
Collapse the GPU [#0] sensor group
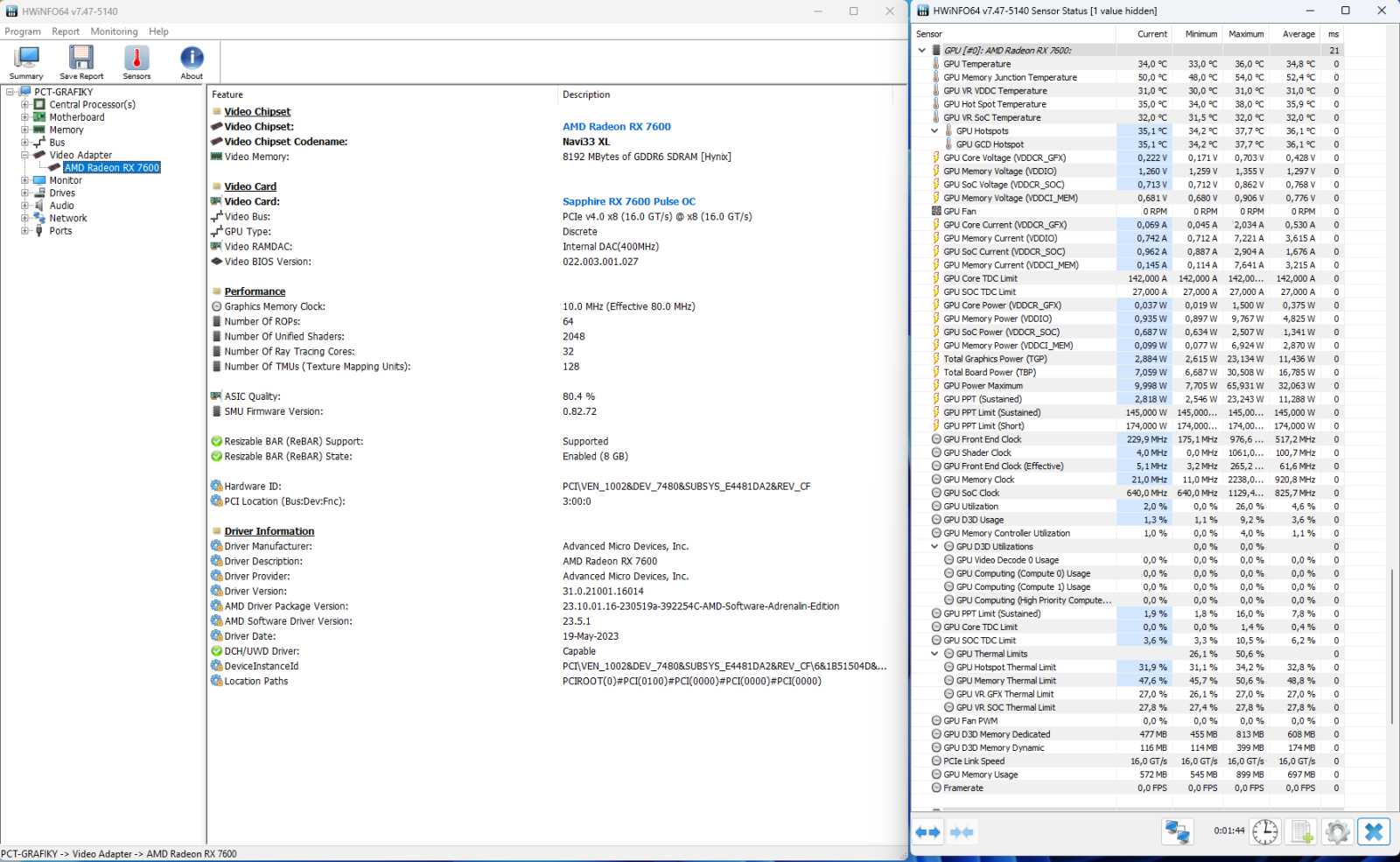(921, 51)
